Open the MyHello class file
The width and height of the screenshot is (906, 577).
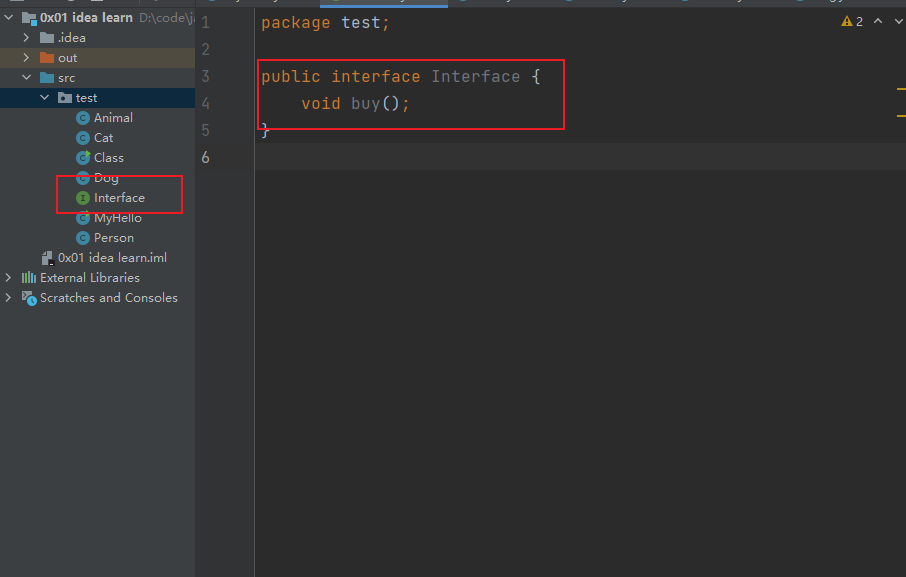tap(117, 218)
